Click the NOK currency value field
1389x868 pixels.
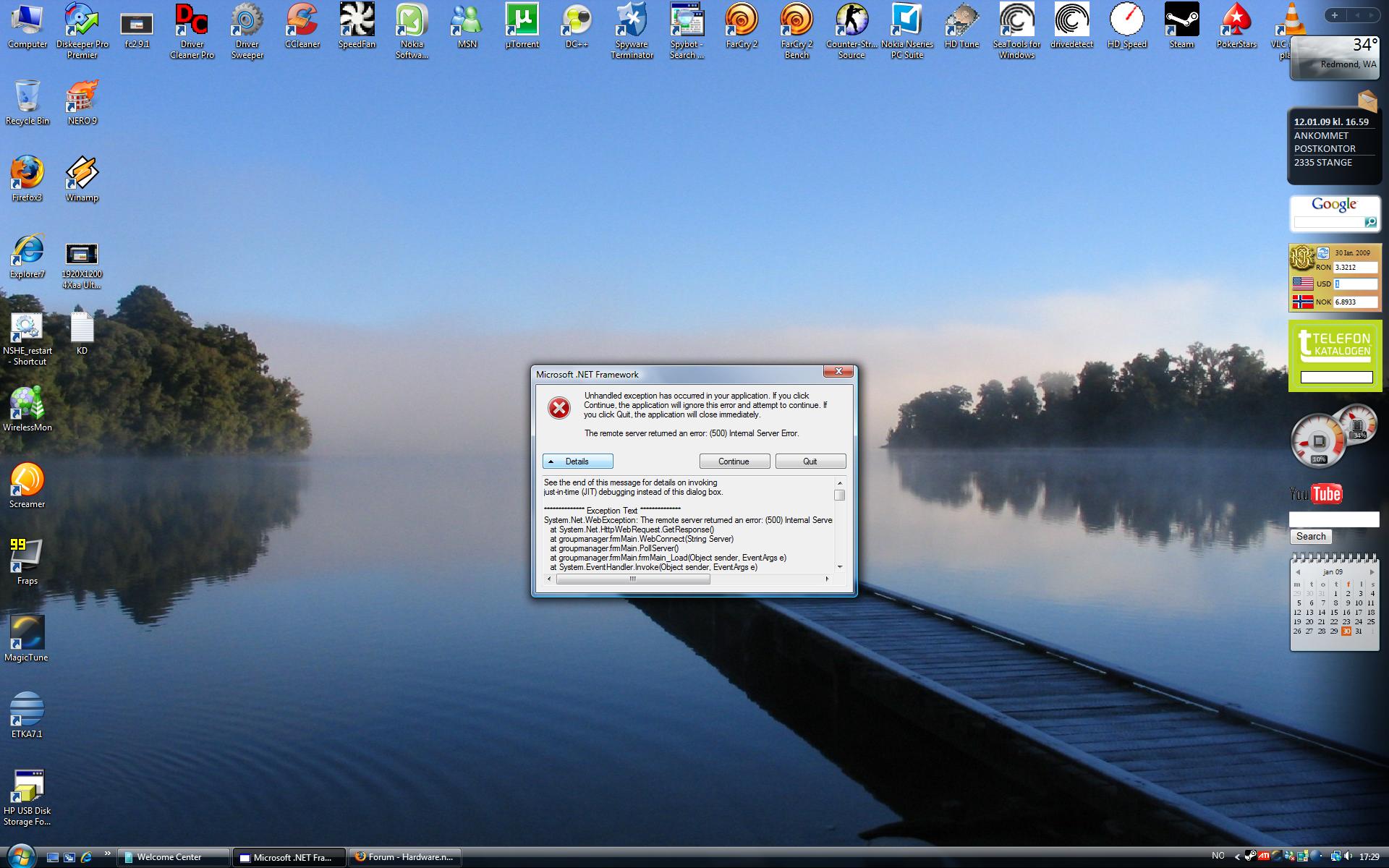pyautogui.click(x=1355, y=302)
